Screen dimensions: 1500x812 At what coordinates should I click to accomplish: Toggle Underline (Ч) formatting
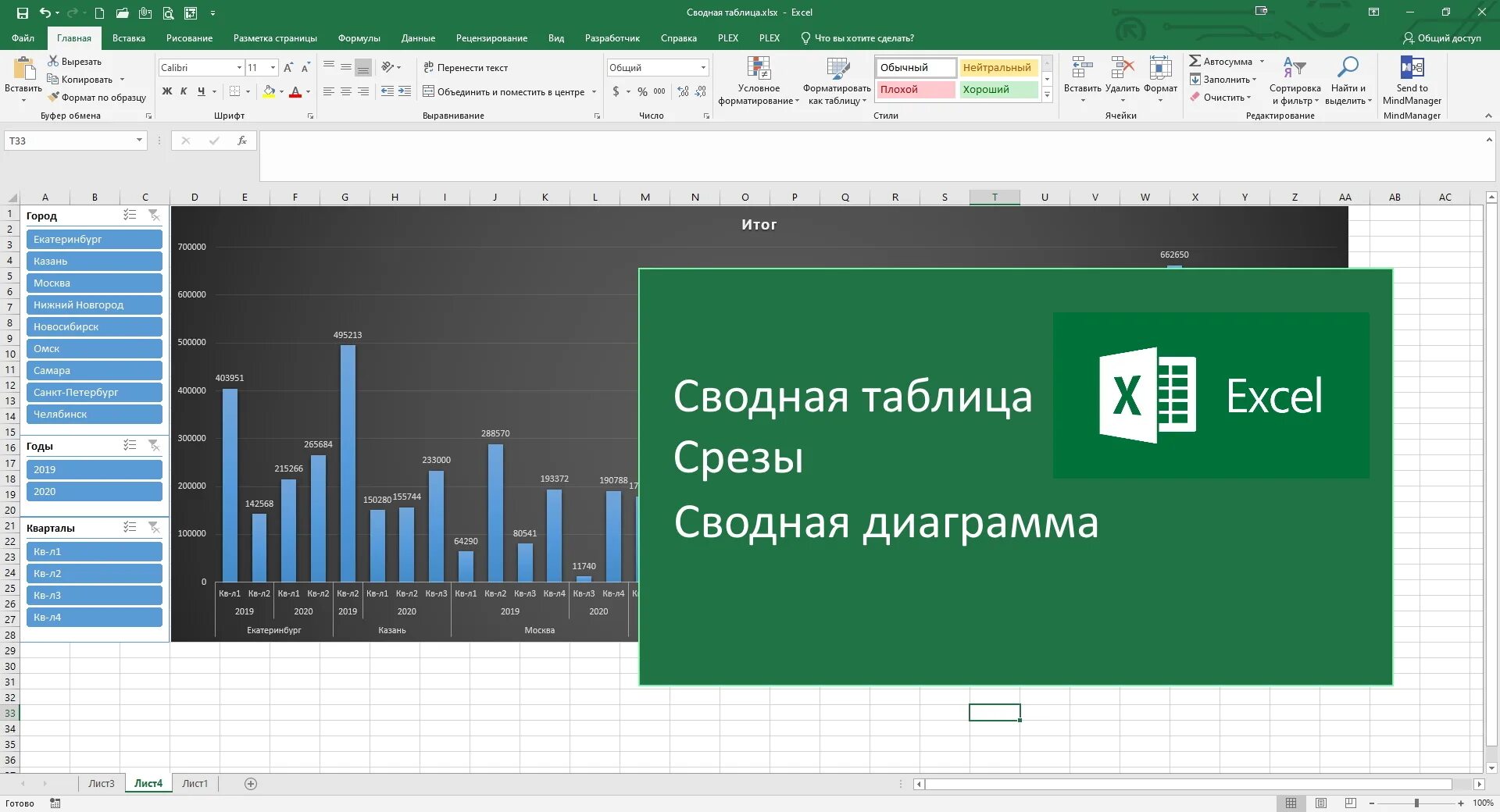(x=201, y=91)
